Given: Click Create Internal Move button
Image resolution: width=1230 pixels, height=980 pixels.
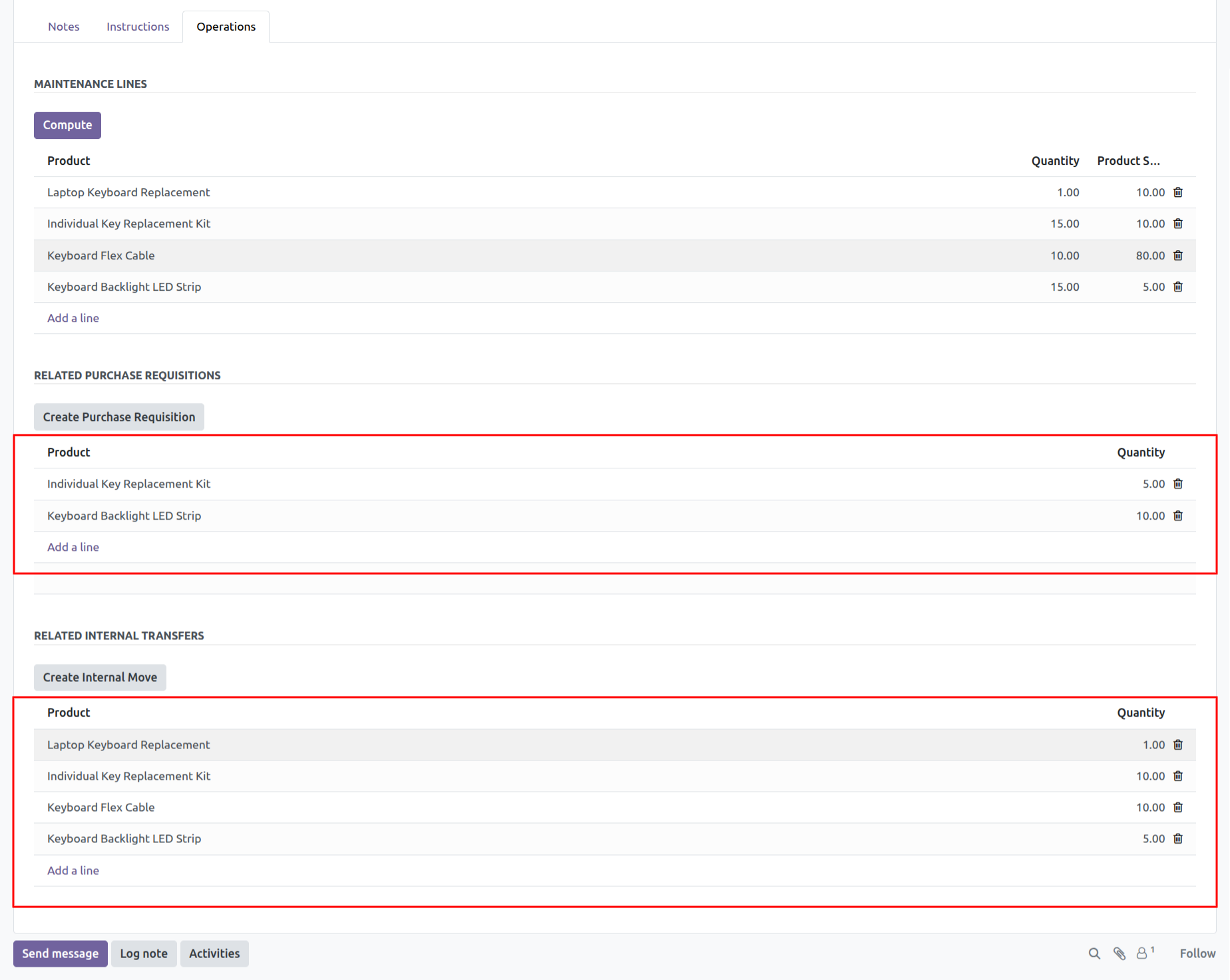Looking at the screenshot, I should click(x=100, y=677).
